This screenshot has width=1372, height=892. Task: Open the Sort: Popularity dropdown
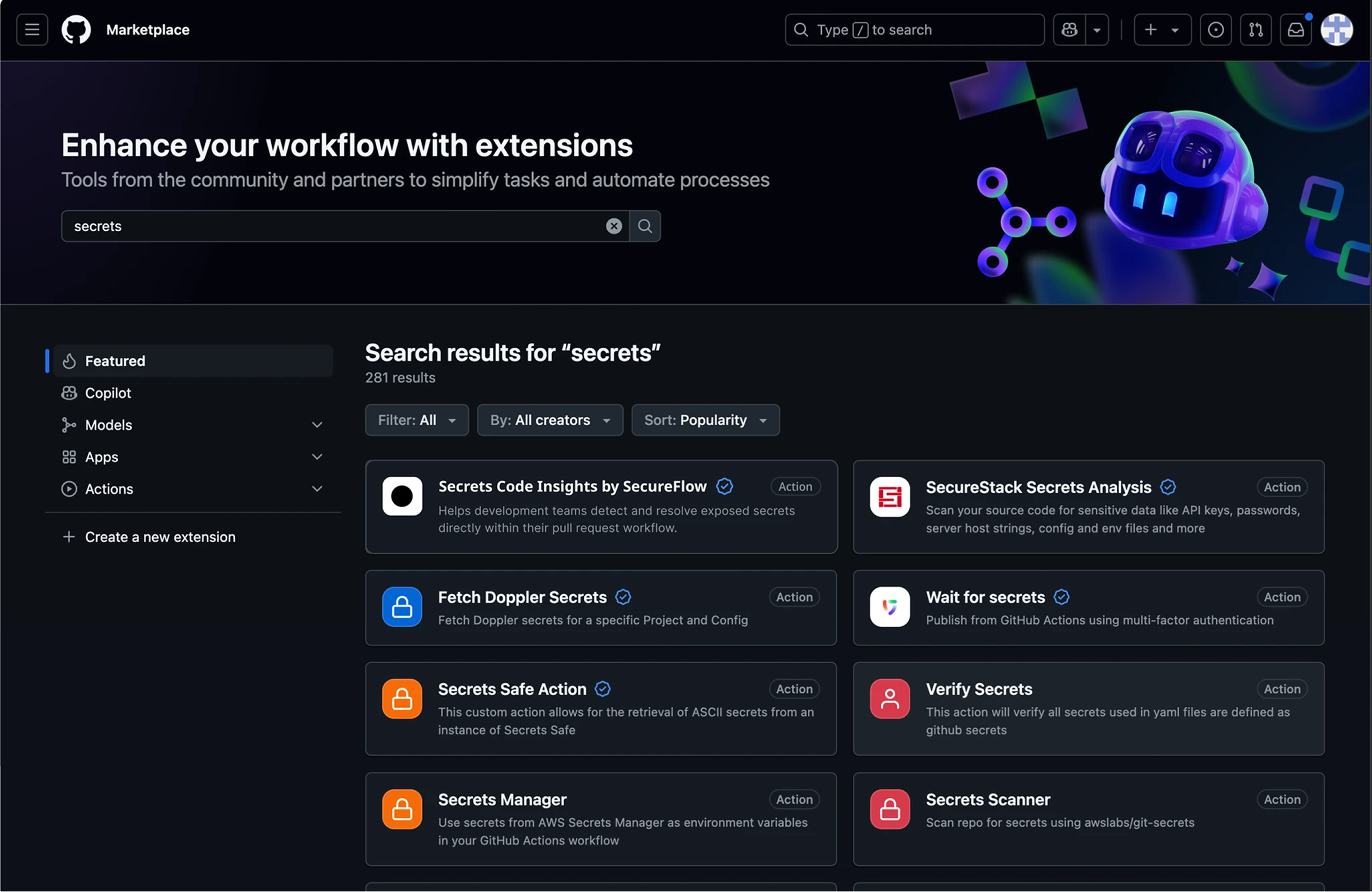click(705, 420)
